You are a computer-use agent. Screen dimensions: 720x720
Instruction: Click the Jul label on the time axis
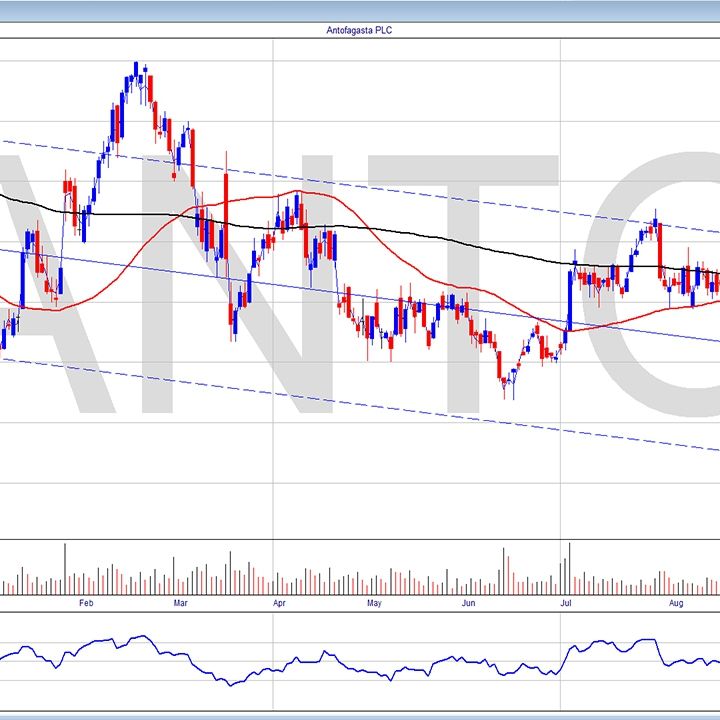(x=565, y=603)
